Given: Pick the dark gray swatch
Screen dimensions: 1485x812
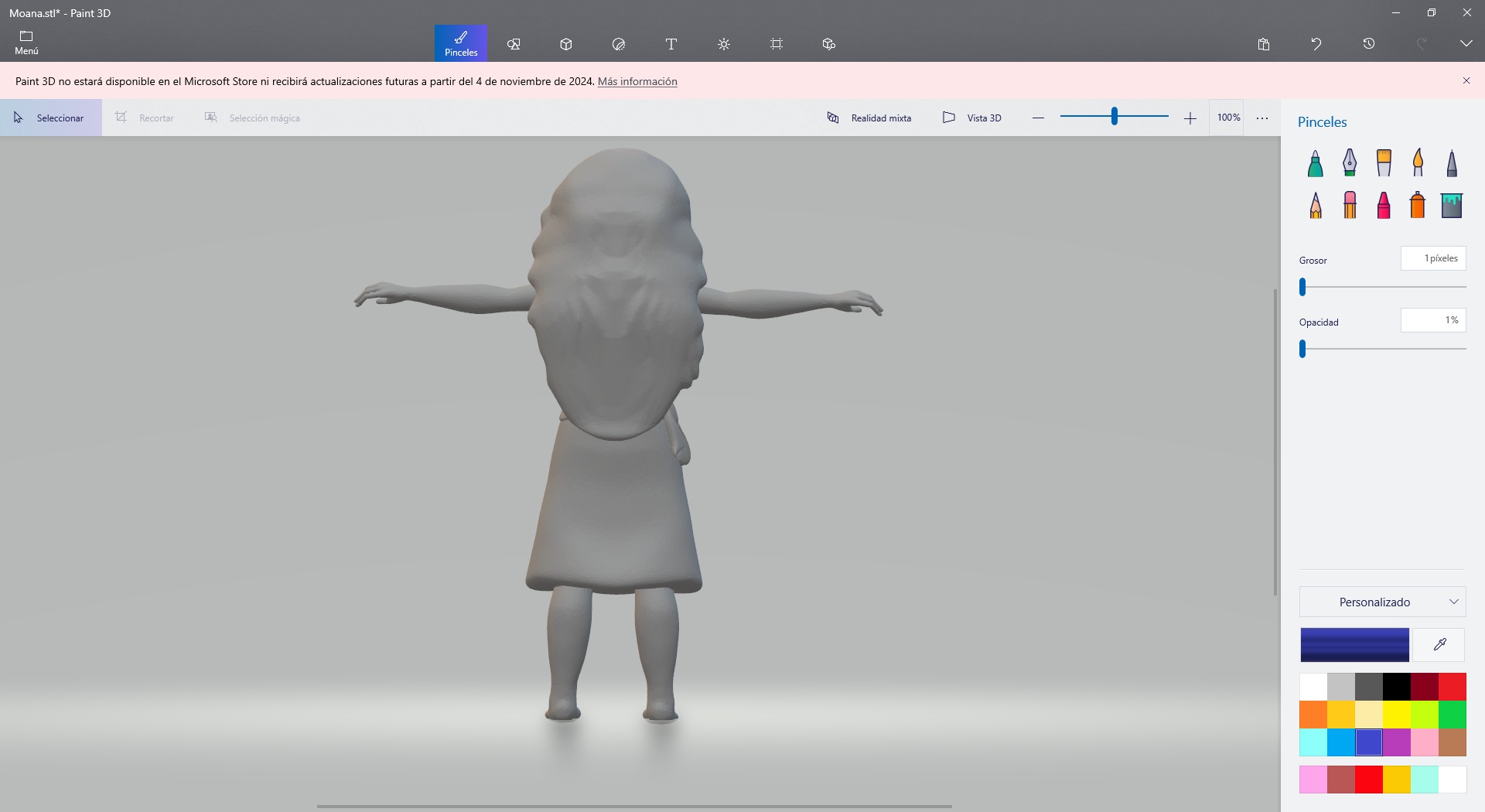Looking at the screenshot, I should click(x=1369, y=687).
